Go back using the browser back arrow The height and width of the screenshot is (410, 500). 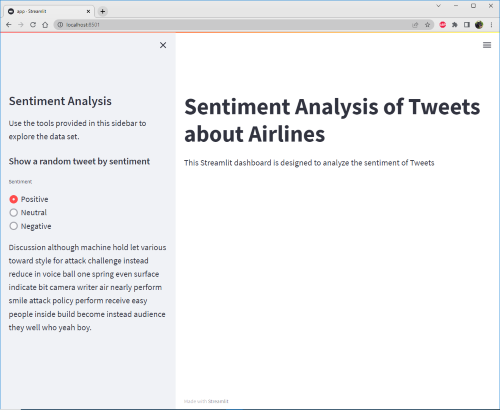tap(9, 25)
